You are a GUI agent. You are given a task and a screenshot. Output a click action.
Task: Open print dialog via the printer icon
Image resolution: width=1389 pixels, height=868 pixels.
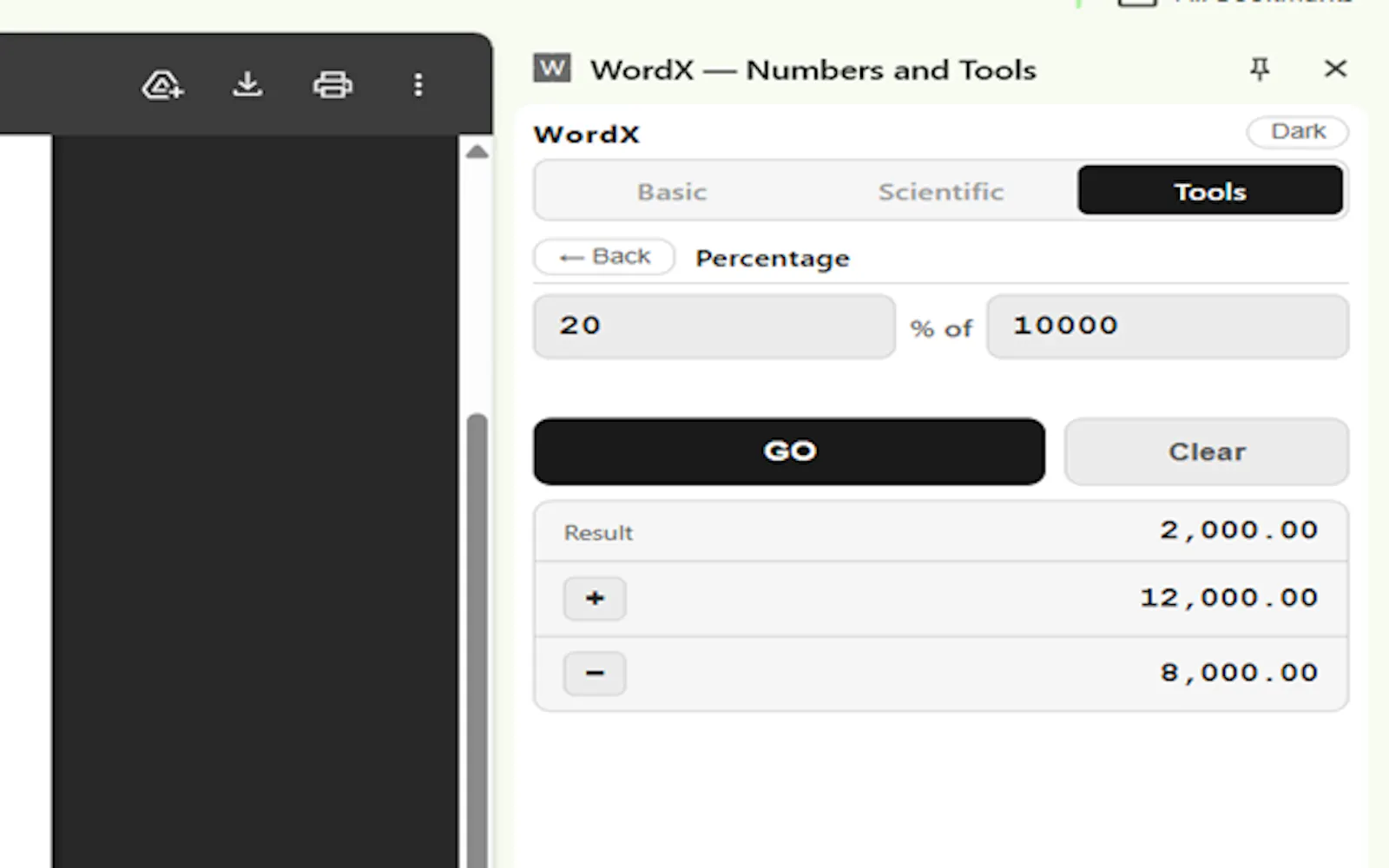pyautogui.click(x=332, y=85)
